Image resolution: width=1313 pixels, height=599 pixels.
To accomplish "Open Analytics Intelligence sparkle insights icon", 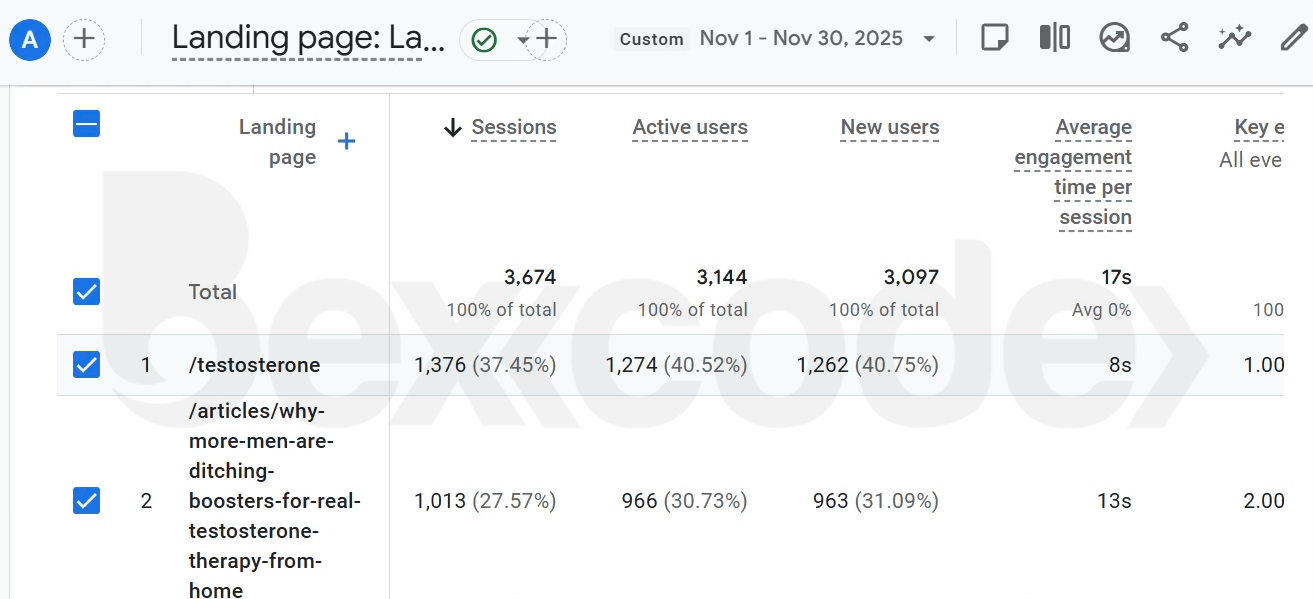I will point(1234,37).
